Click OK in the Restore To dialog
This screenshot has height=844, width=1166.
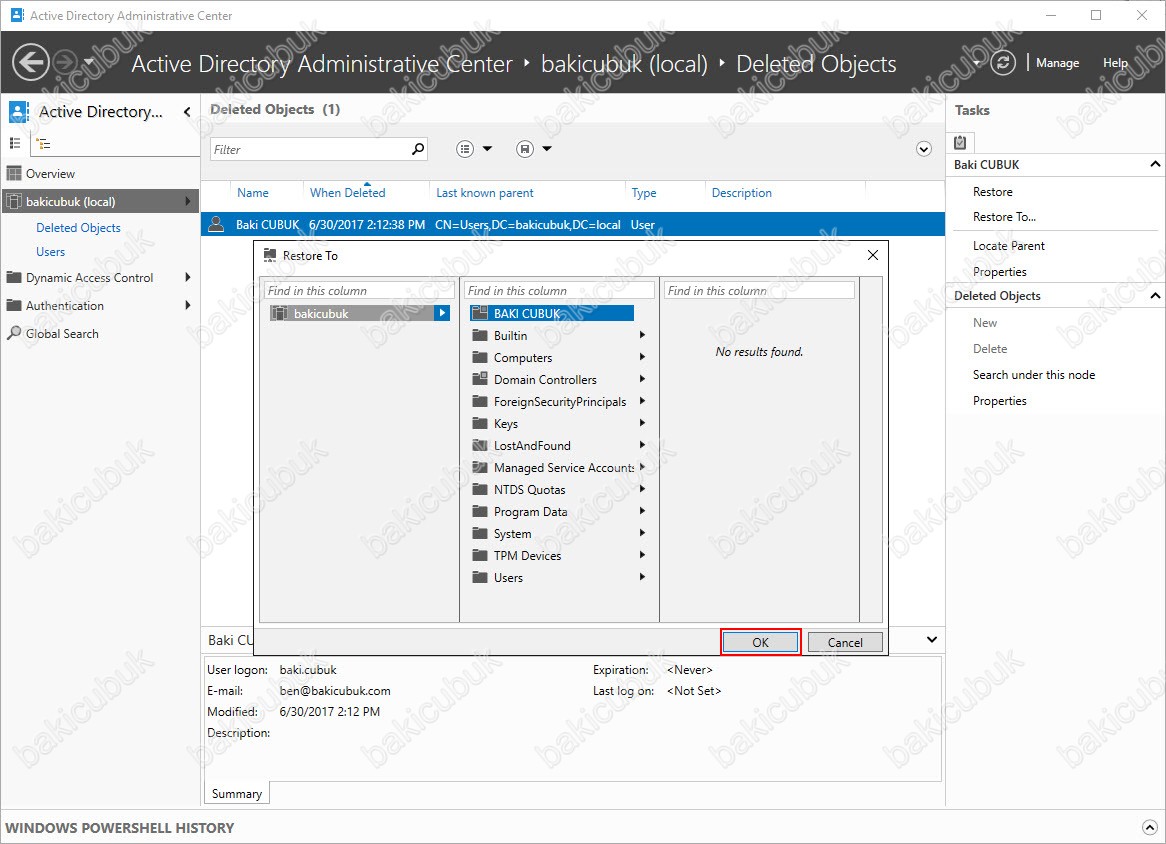[760, 642]
